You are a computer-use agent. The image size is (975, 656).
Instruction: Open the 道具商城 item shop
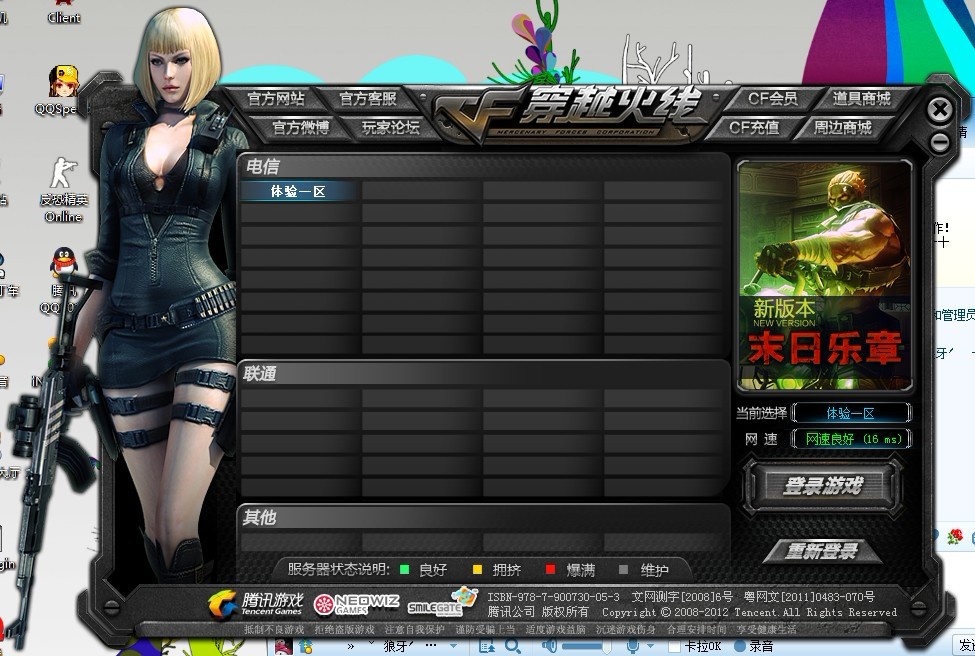(x=862, y=98)
